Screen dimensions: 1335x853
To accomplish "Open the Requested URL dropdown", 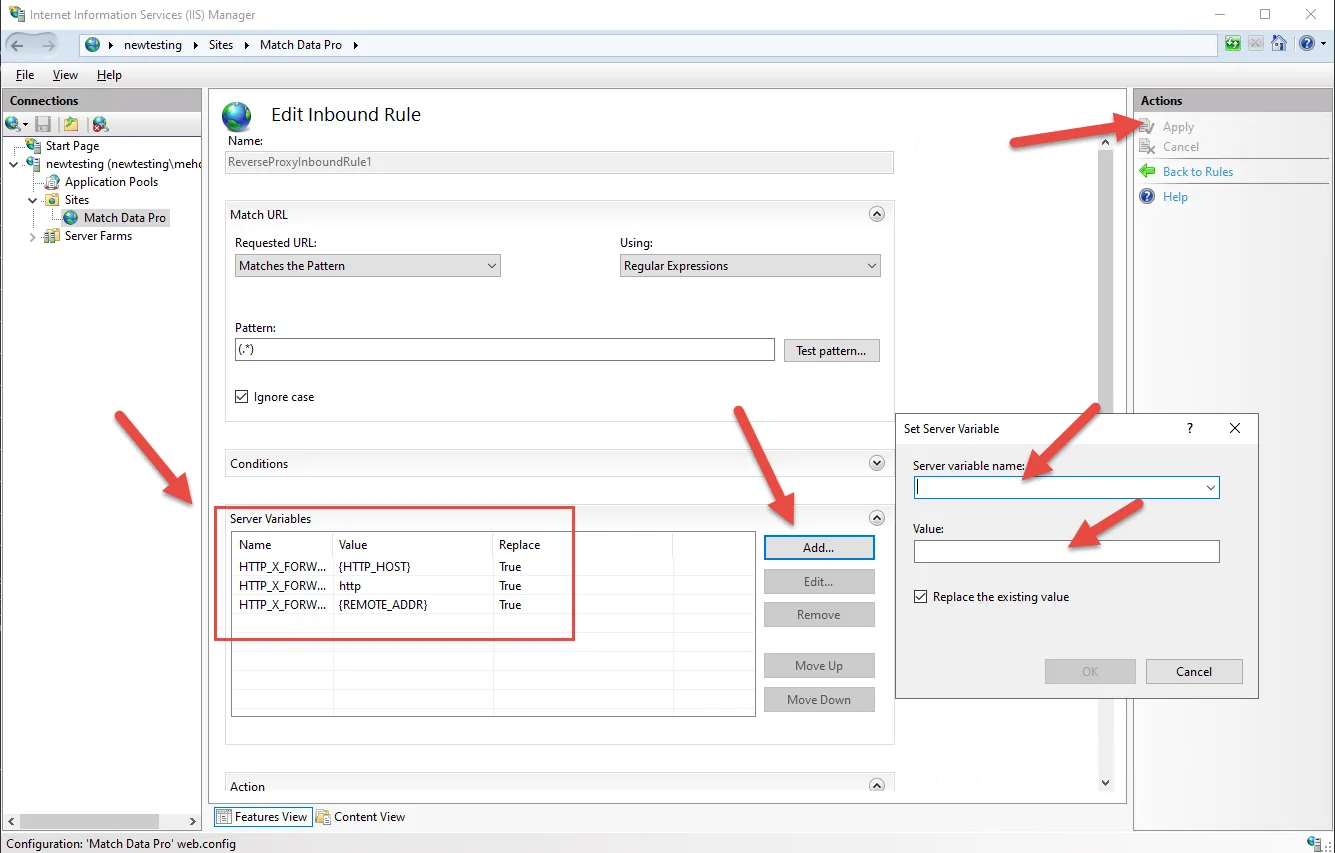I will [x=367, y=266].
